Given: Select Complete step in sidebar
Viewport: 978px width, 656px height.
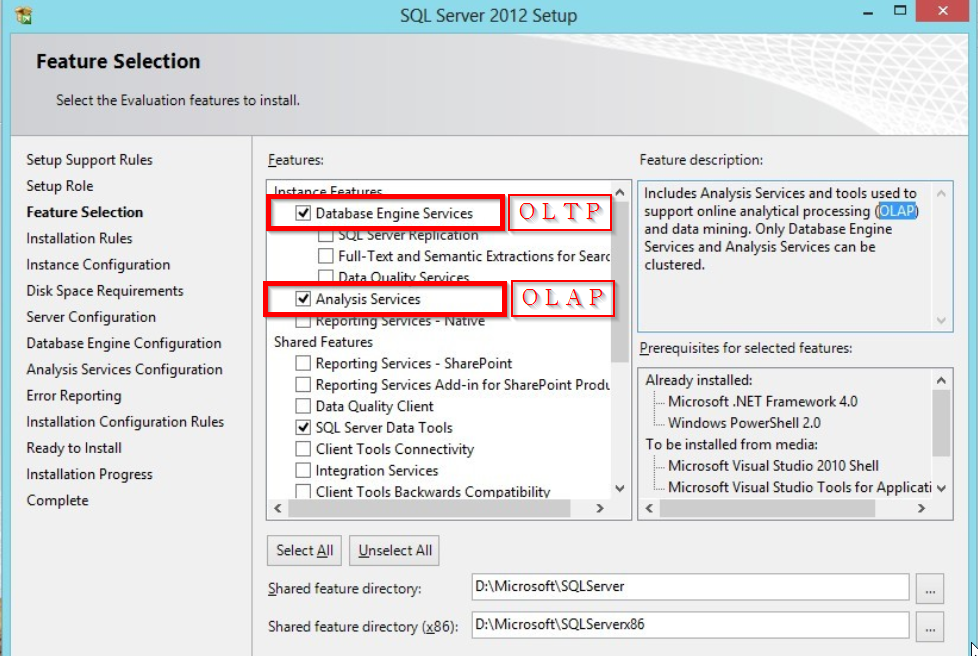Looking at the screenshot, I should [x=57, y=500].
